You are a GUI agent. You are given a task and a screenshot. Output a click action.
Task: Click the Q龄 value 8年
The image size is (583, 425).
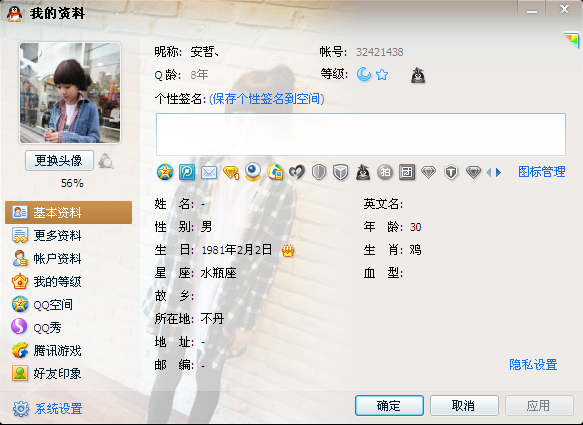point(199,75)
